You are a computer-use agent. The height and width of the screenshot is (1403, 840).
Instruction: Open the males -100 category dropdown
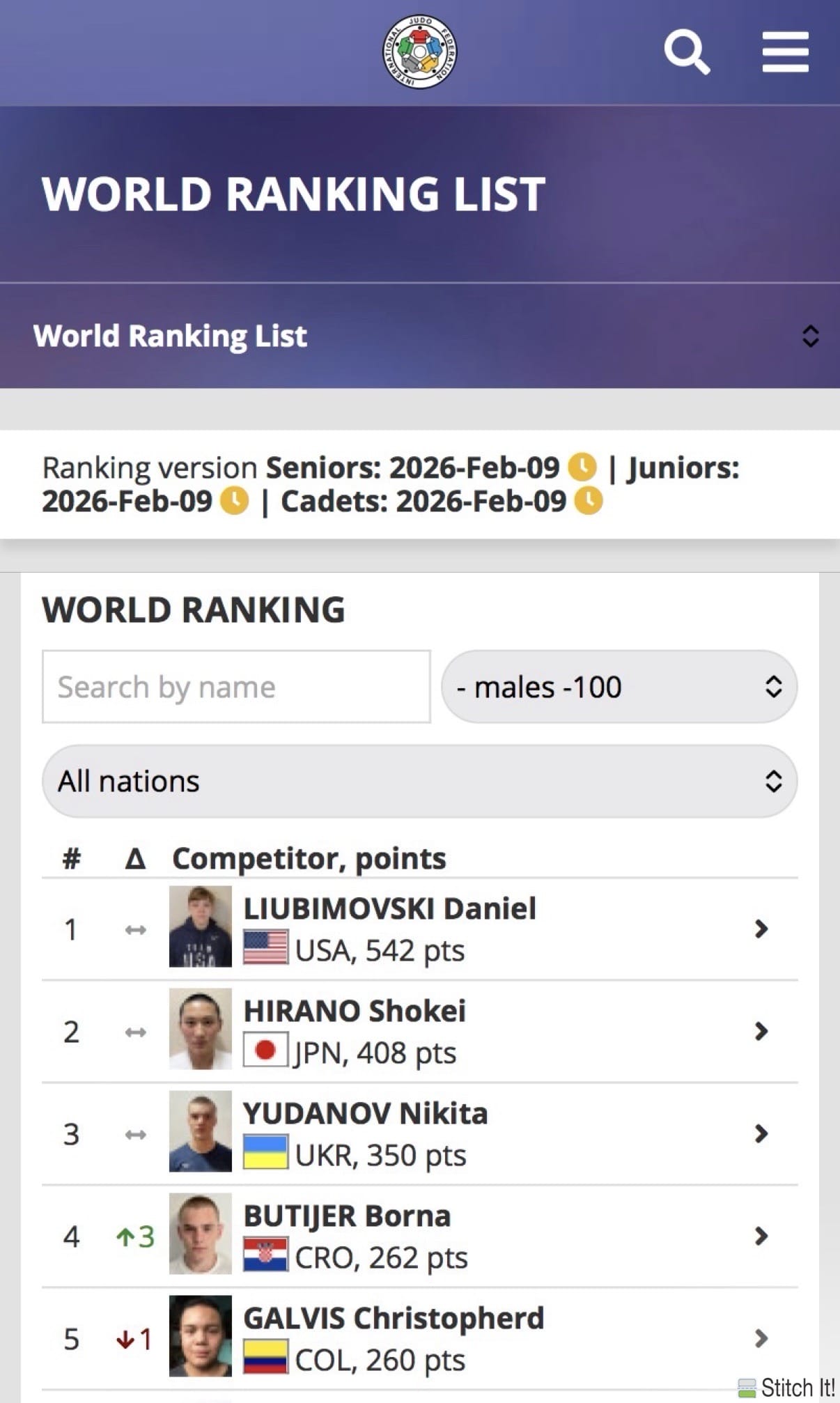(x=619, y=687)
